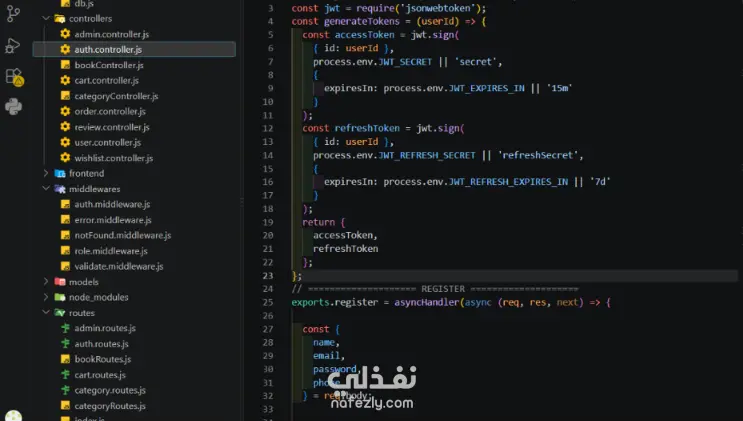This screenshot has width=743, height=421.
Task: Expand the frontend folder
Action: (x=46, y=174)
